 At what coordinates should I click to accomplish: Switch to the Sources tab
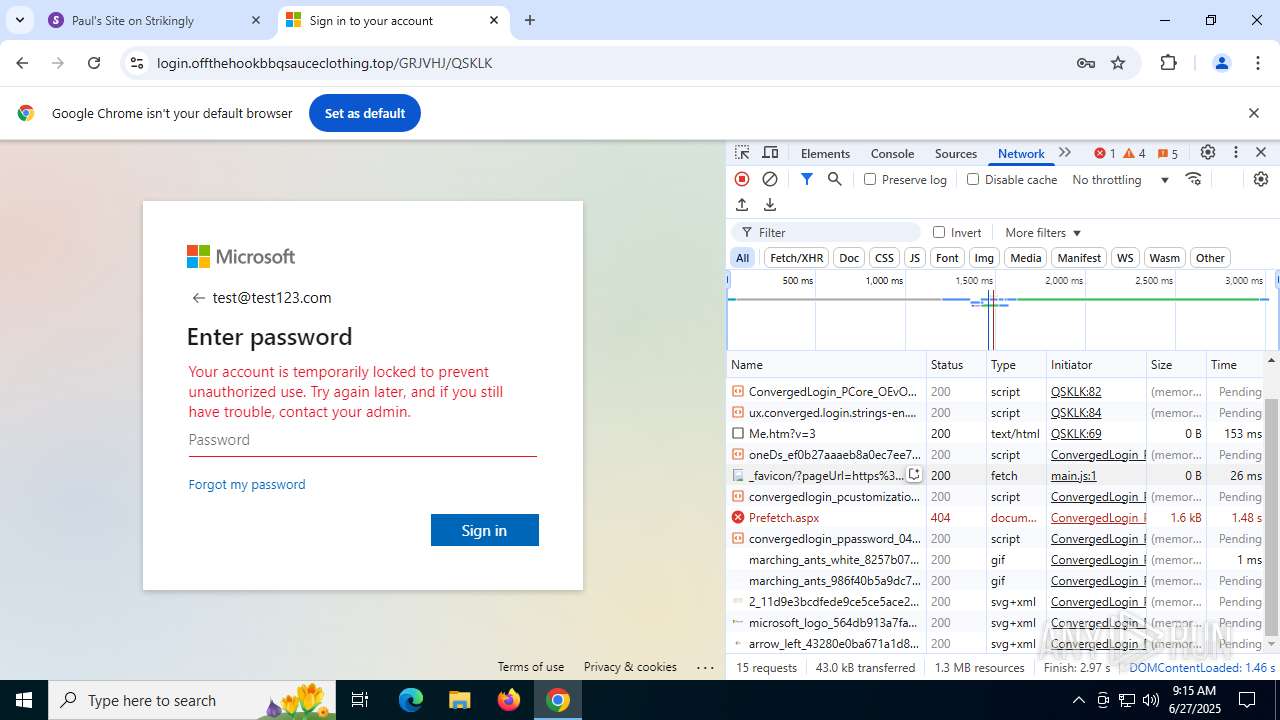pyautogui.click(x=955, y=153)
